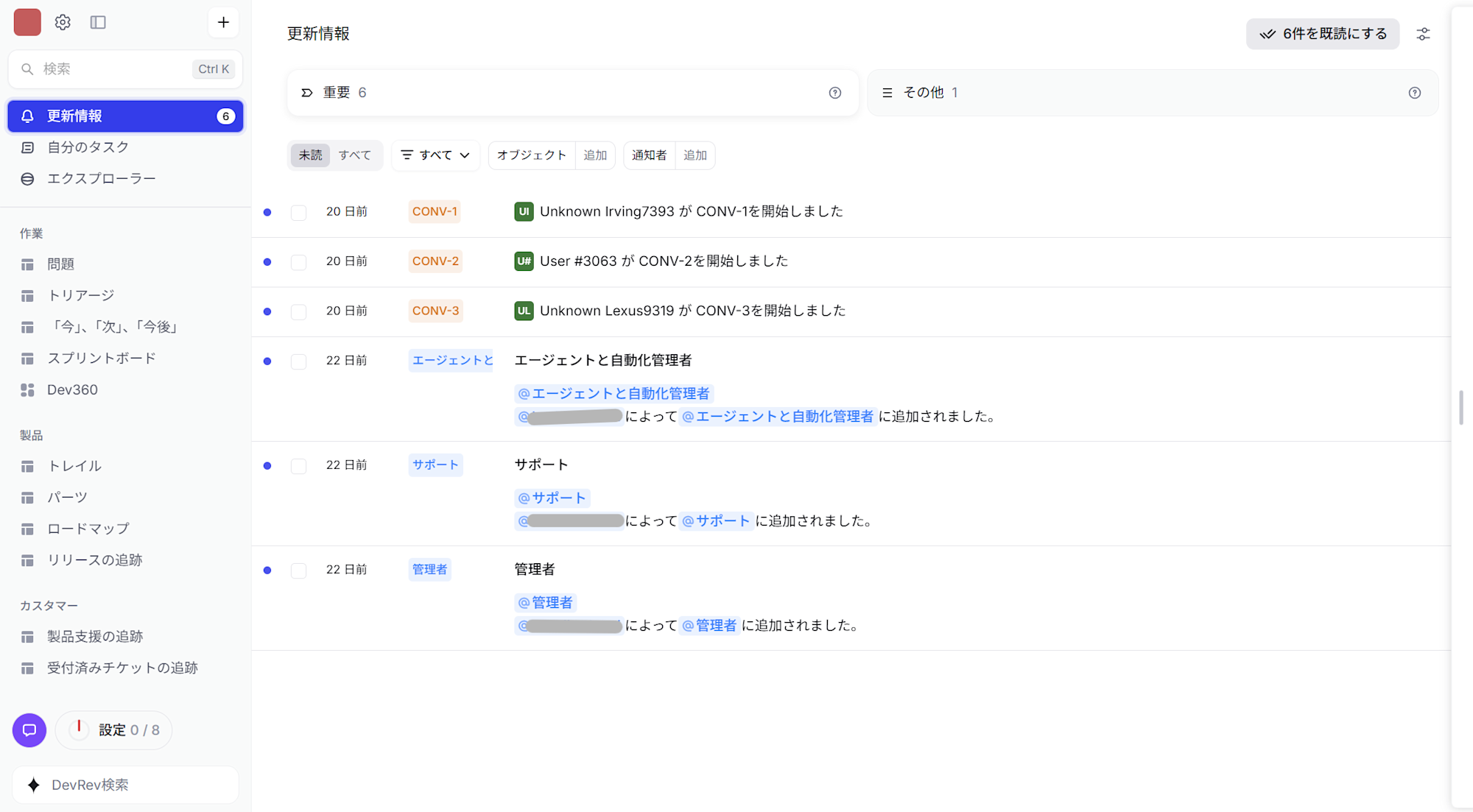Check the checkbox on the サポート notification row
The width and height of the screenshot is (1473, 812).
tap(298, 465)
